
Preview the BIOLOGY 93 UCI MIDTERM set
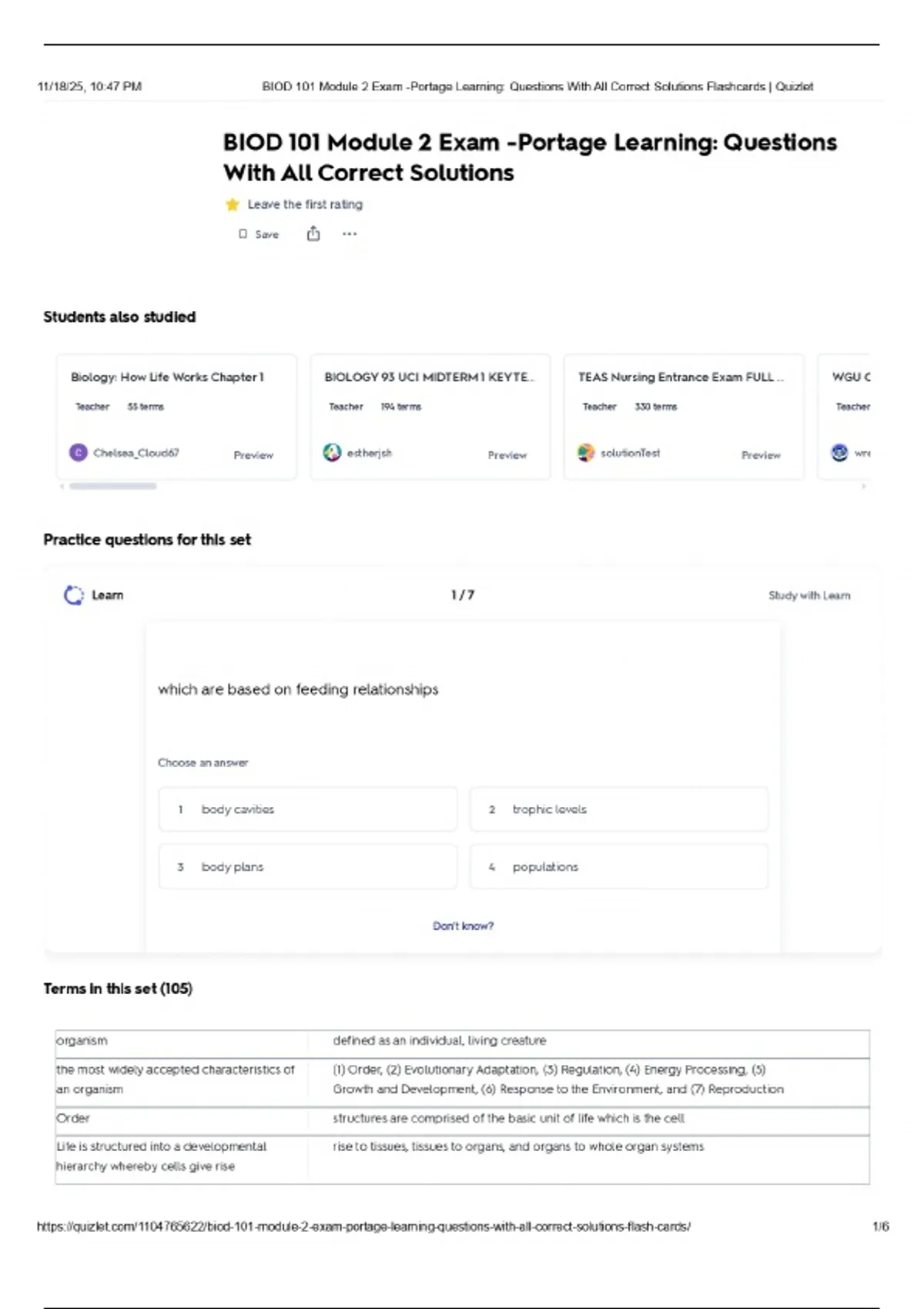[x=507, y=455]
